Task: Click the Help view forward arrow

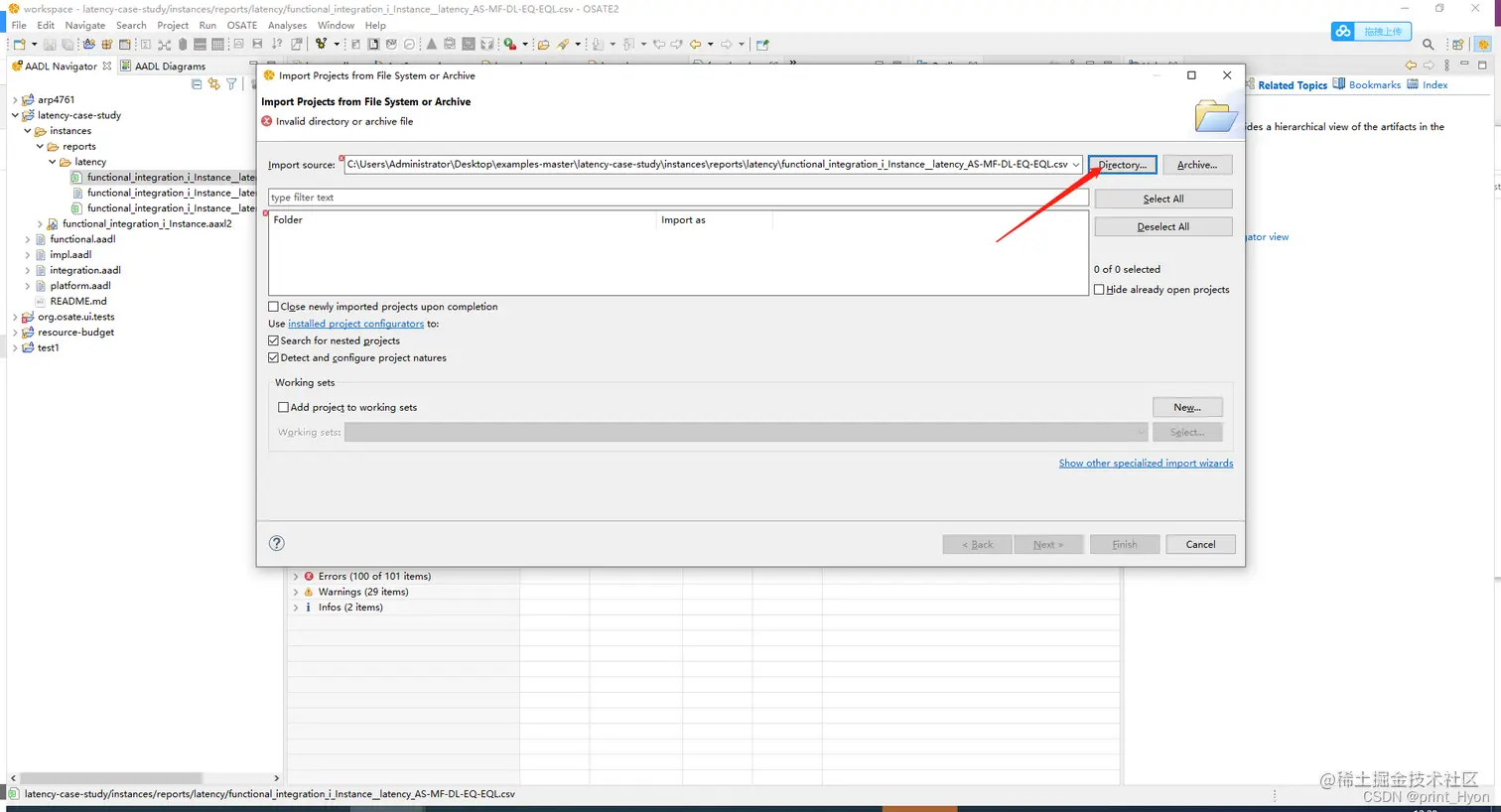Action: pos(1429,66)
